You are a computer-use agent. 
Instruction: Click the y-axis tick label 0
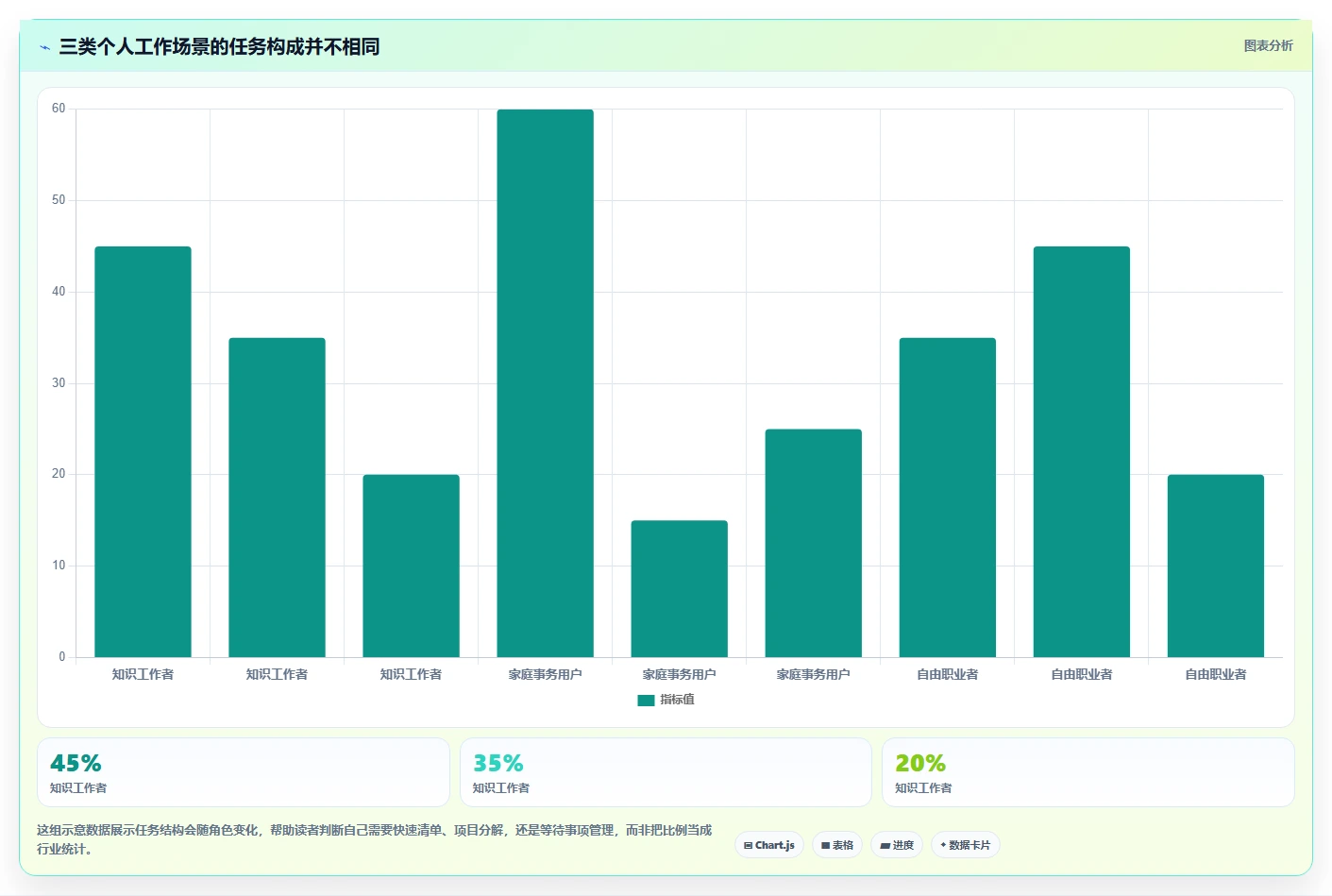coord(62,657)
